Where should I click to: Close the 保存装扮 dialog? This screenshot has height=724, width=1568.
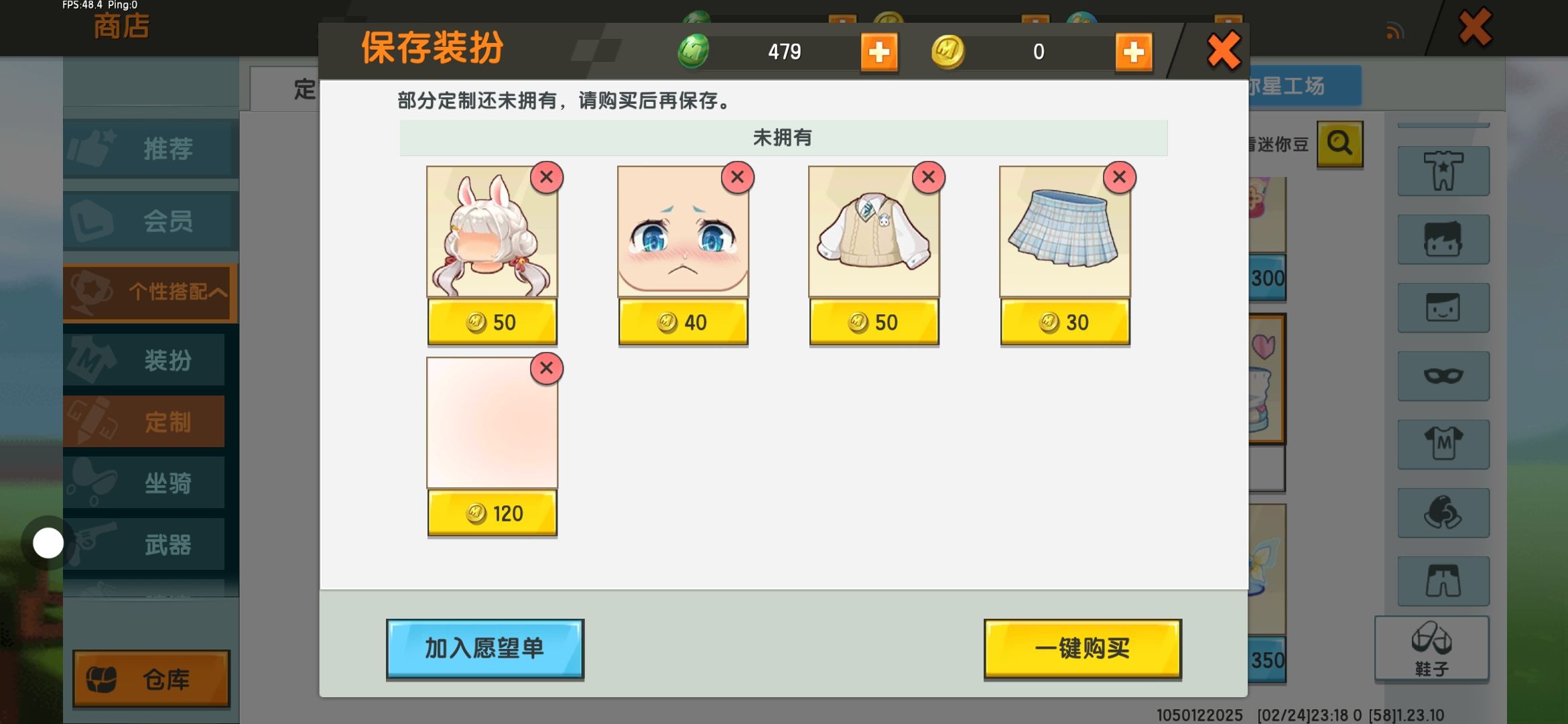[x=1224, y=51]
